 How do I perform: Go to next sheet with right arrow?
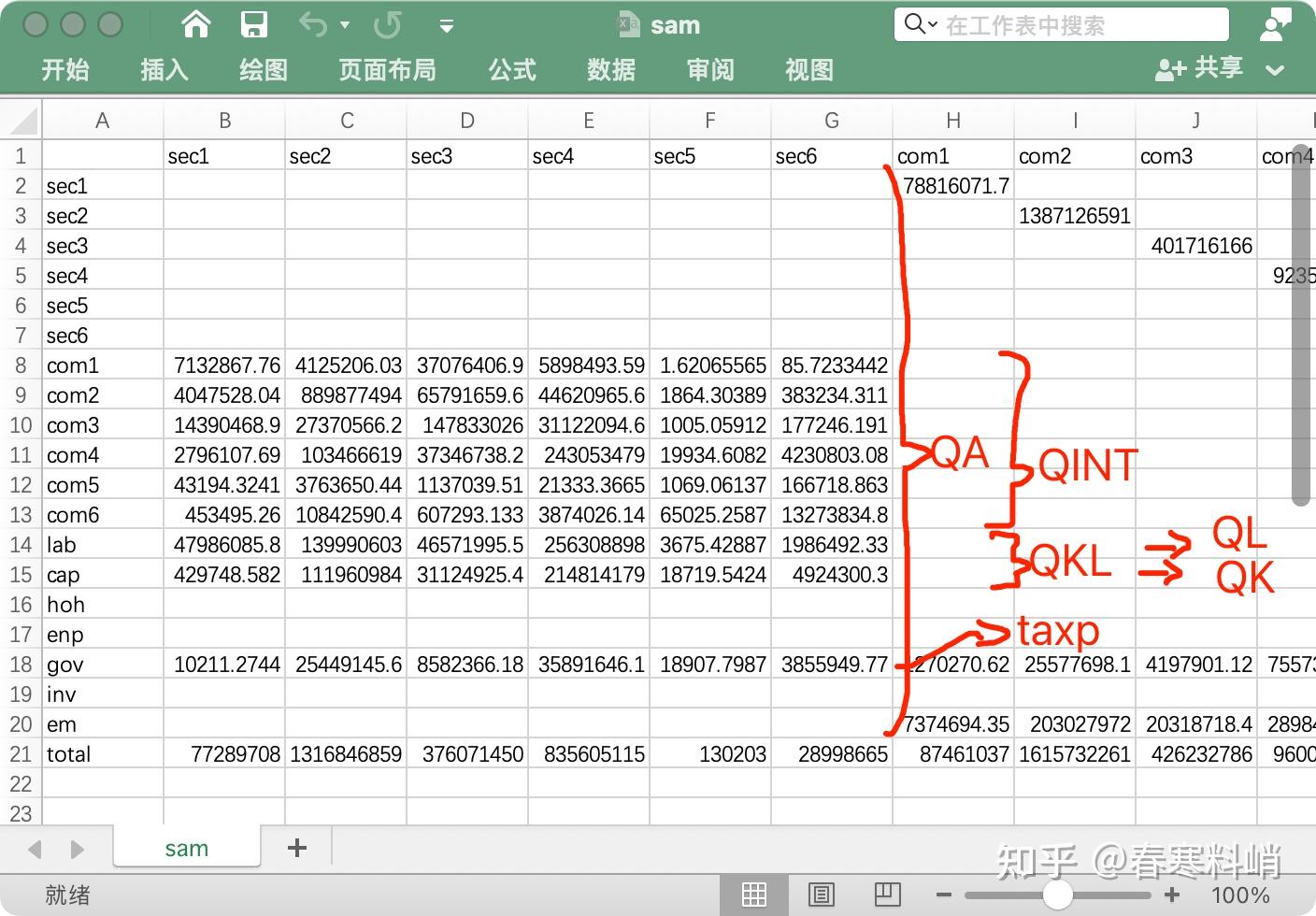[x=78, y=850]
